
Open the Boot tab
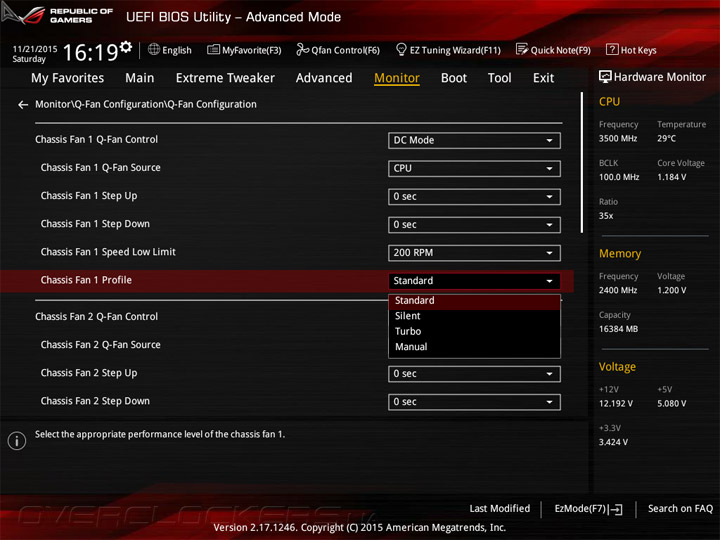pyautogui.click(x=454, y=78)
